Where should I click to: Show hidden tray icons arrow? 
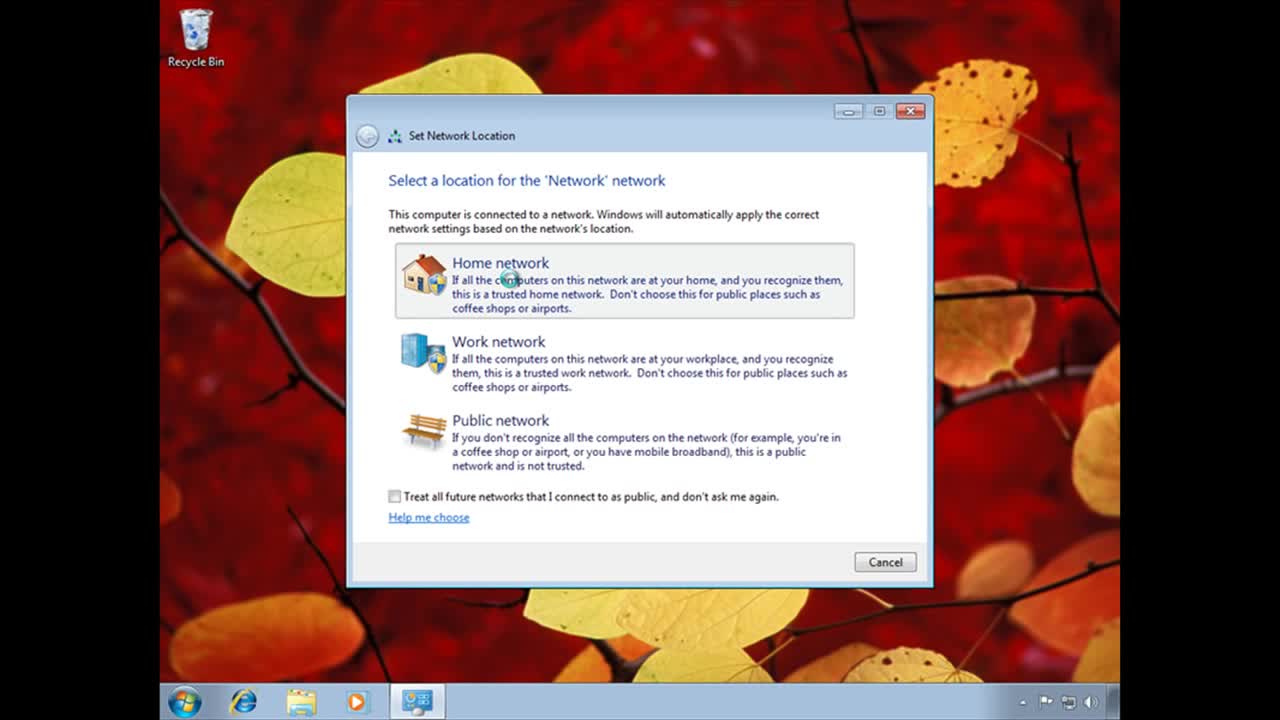click(1023, 703)
